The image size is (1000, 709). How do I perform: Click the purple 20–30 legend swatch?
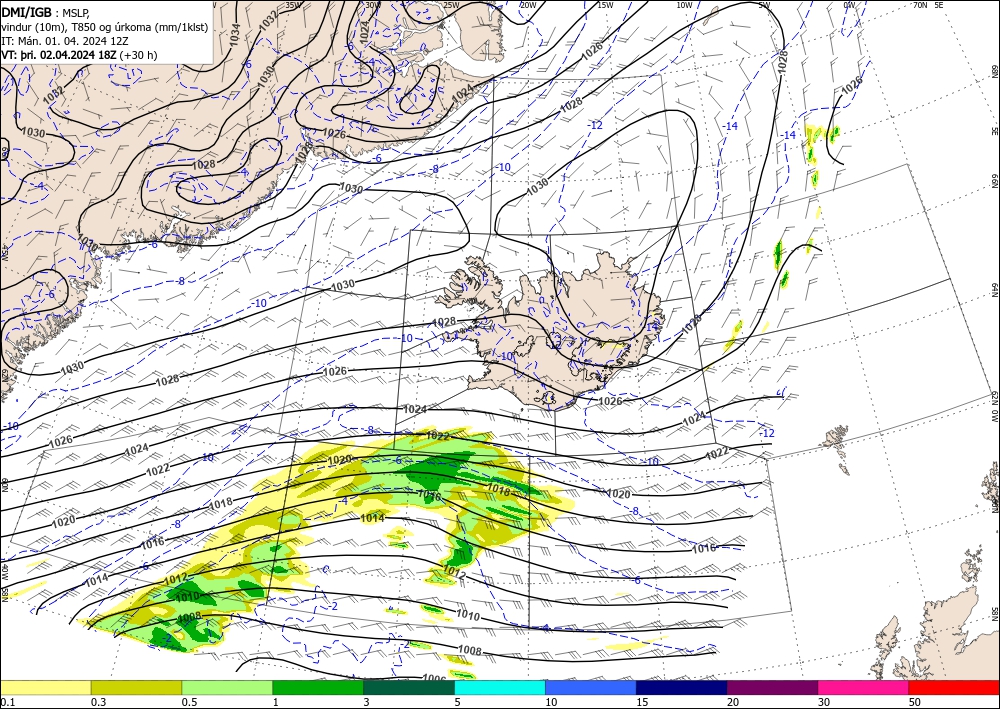[772, 687]
